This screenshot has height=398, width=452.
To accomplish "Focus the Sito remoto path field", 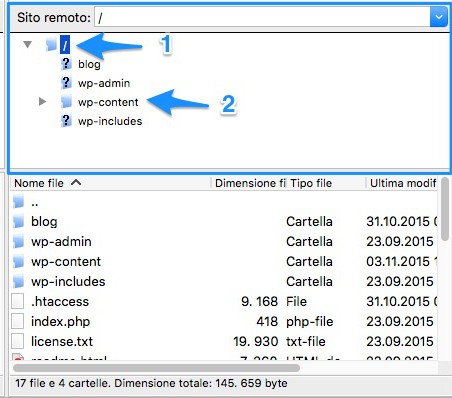I will pyautogui.click(x=262, y=17).
